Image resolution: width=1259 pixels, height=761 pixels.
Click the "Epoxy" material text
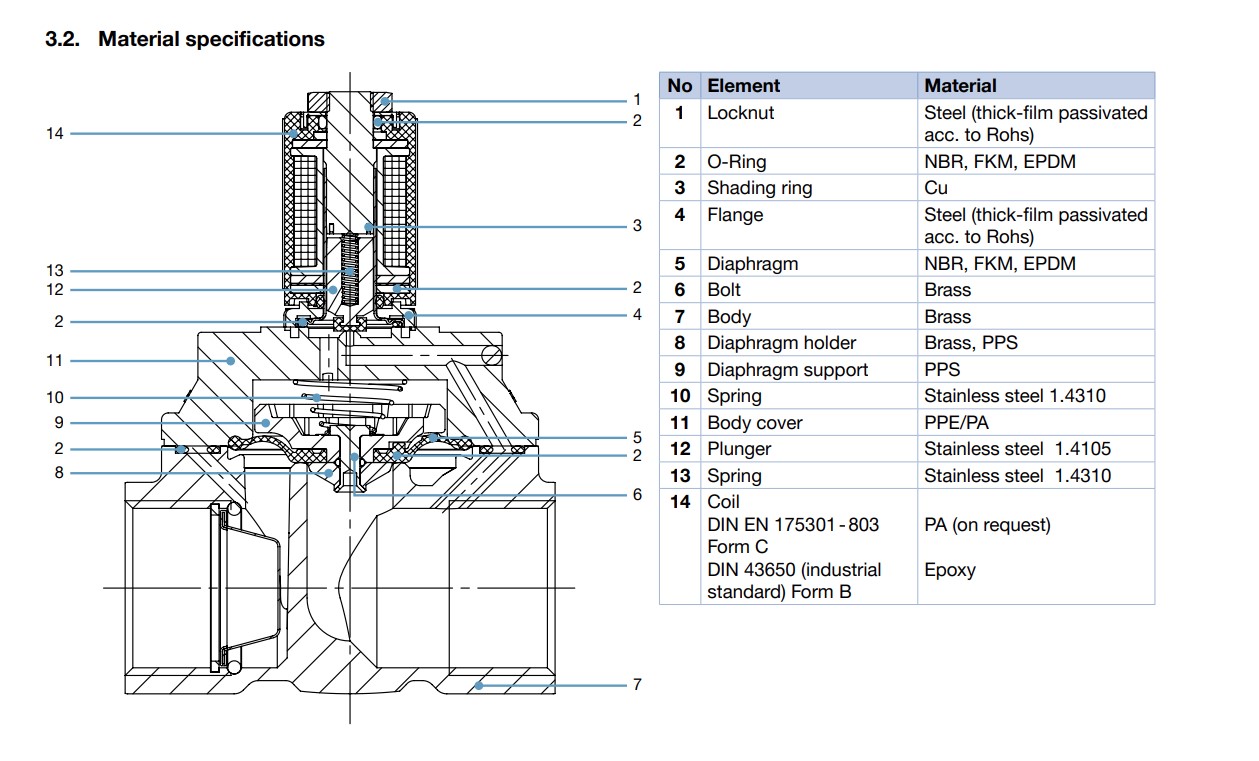point(950,570)
